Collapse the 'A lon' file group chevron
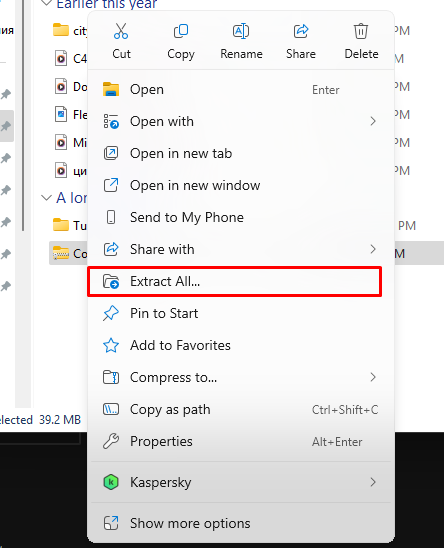 click(46, 198)
